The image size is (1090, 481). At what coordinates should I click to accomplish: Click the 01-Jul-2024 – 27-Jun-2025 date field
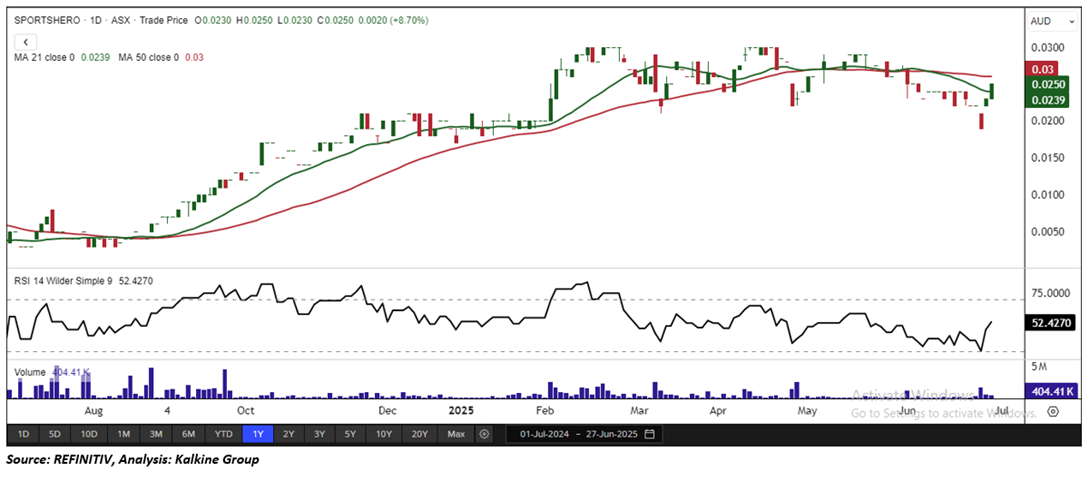(x=584, y=434)
